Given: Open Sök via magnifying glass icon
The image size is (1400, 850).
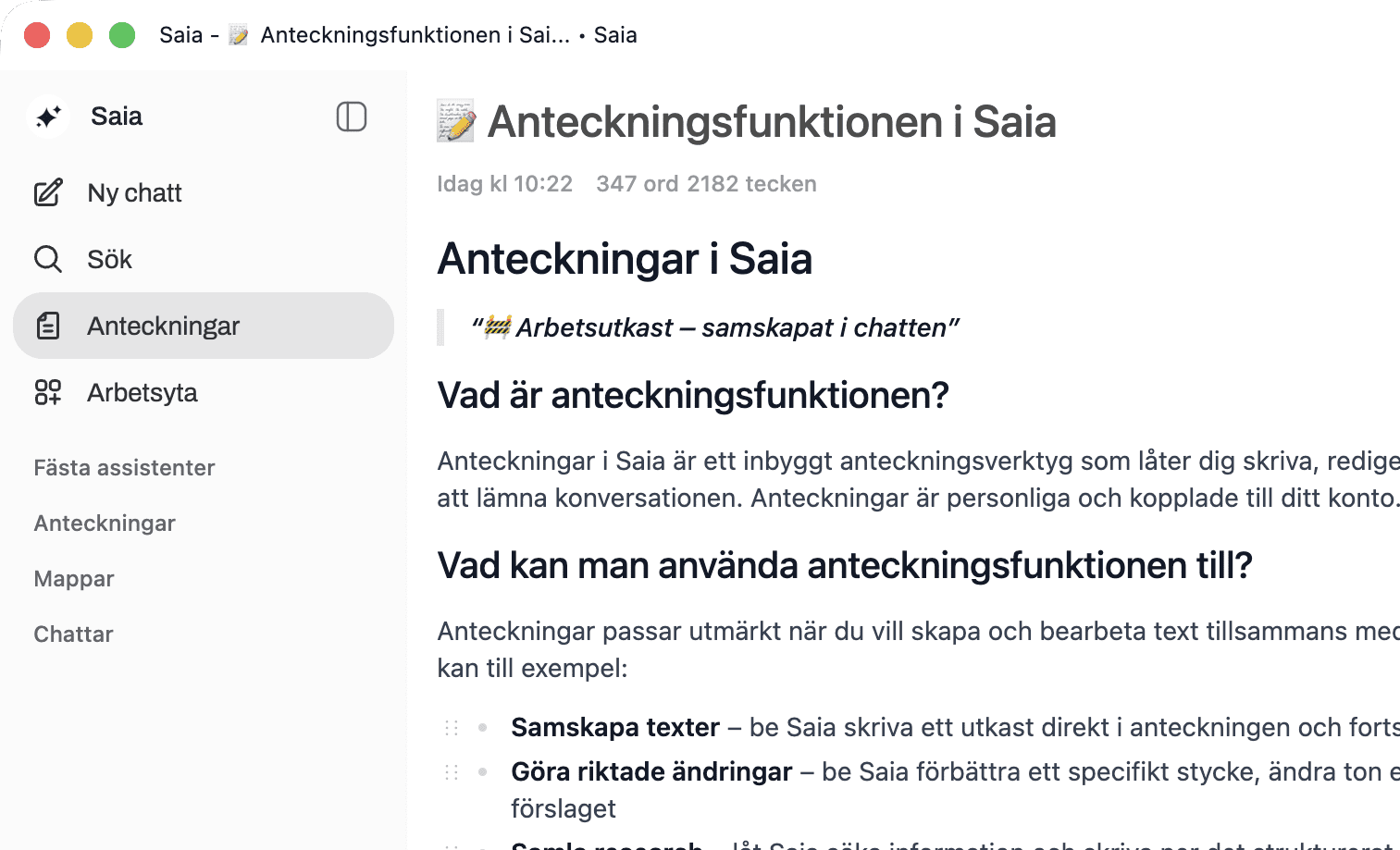Looking at the screenshot, I should [48, 259].
